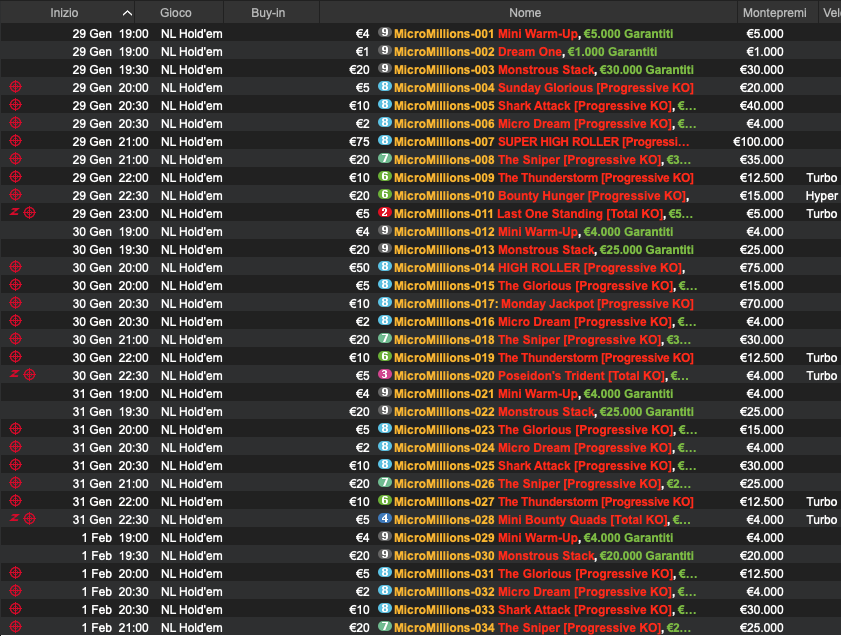Click the 8-seat badge beside MicroMillions-014 HIGH ROLLER
Viewport: 841px width, 636px height.
[x=384, y=267]
